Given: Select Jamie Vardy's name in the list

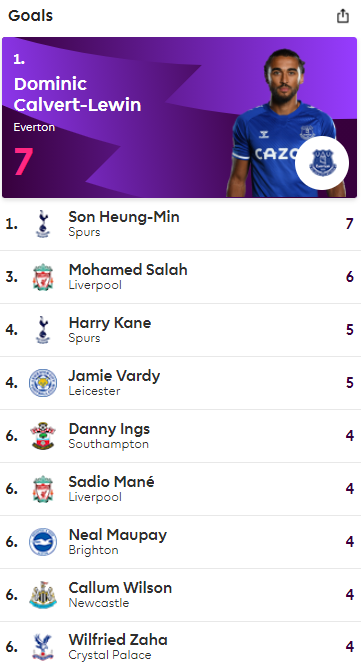Looking at the screenshot, I should point(114,376).
